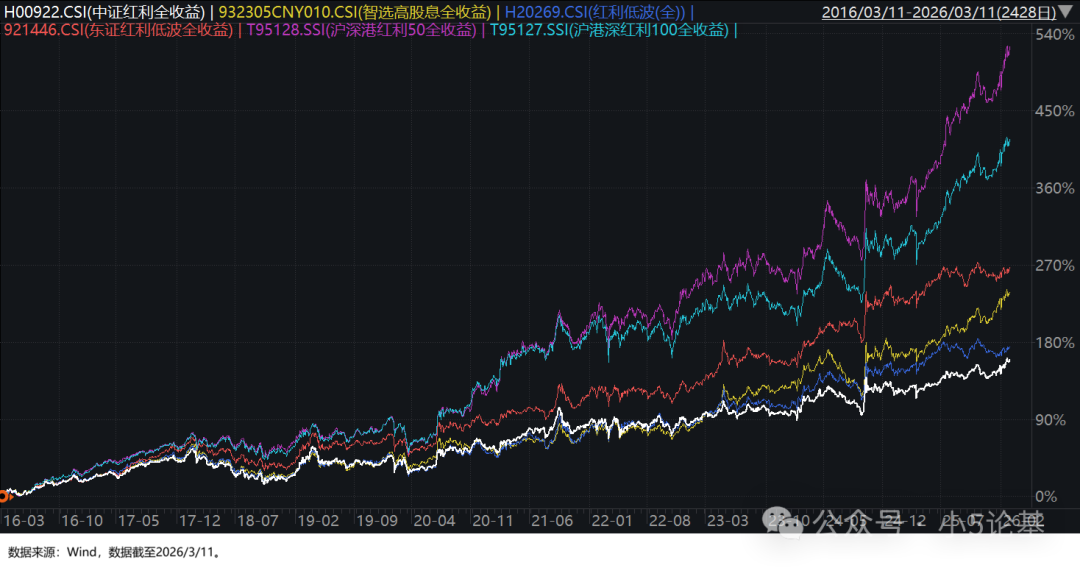The image size is (1080, 568).
Task: Click the 数据来源 Wind source note text
Action: [x=113, y=551]
